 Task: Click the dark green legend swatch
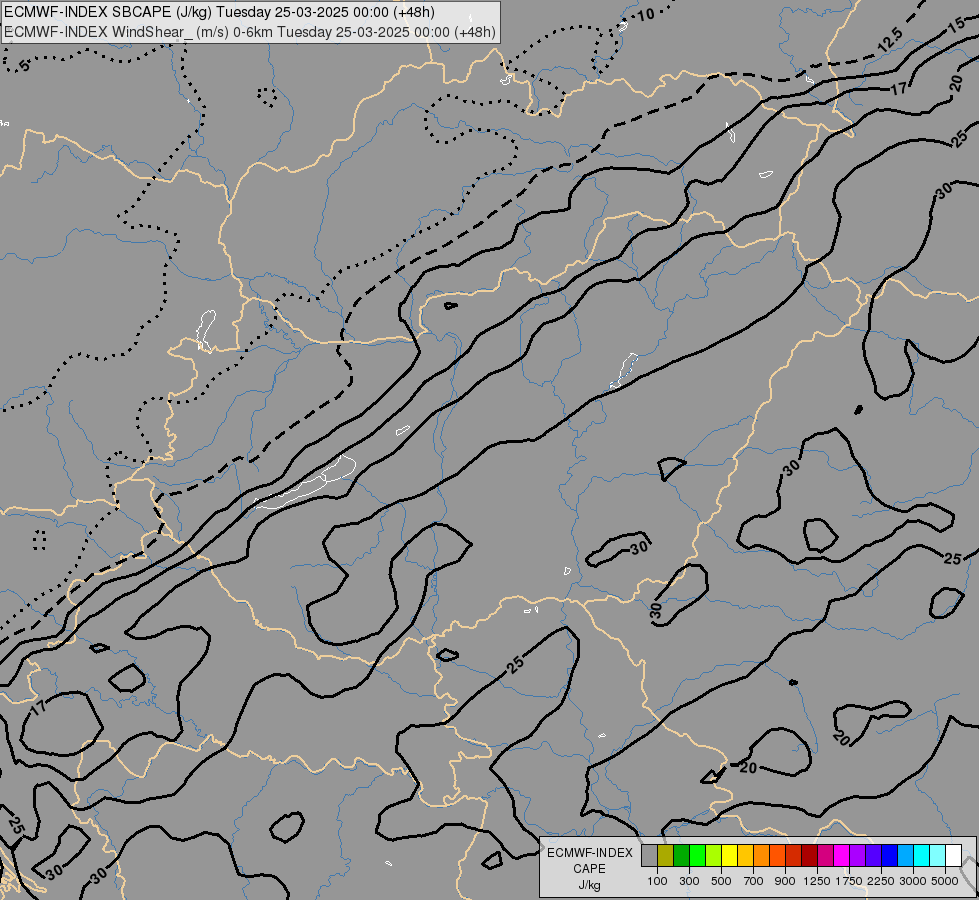(x=682, y=856)
